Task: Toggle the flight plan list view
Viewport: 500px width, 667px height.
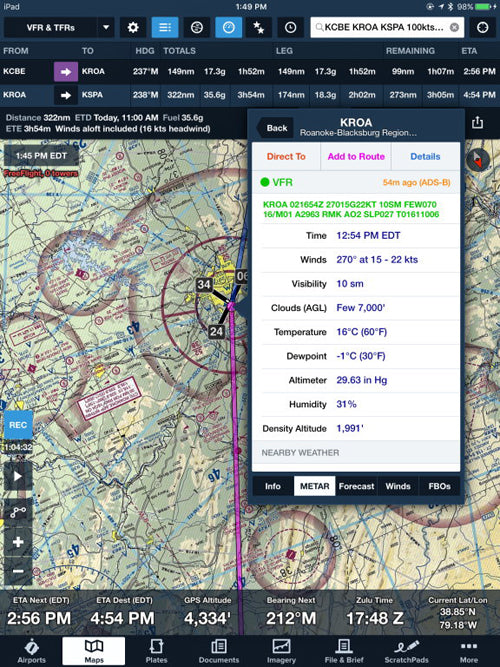Action: click(165, 28)
